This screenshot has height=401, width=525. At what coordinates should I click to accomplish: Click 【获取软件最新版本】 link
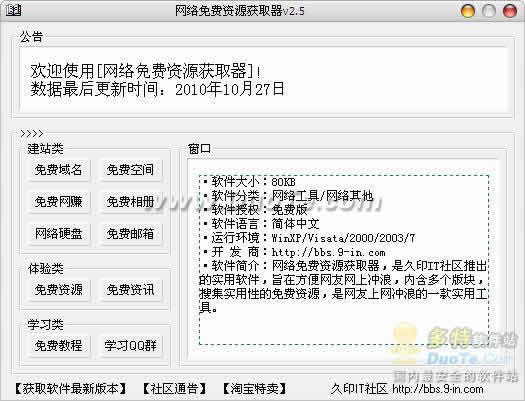(x=71, y=389)
